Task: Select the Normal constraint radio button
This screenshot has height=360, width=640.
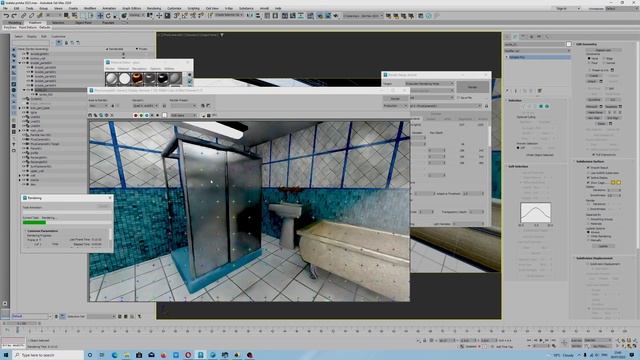Action: coord(604,63)
